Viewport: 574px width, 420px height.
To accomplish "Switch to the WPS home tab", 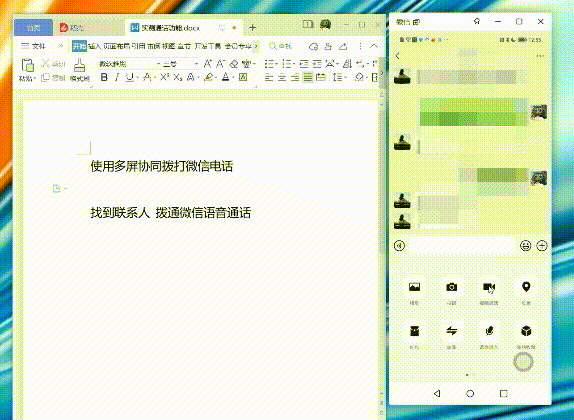I will click(x=33, y=27).
